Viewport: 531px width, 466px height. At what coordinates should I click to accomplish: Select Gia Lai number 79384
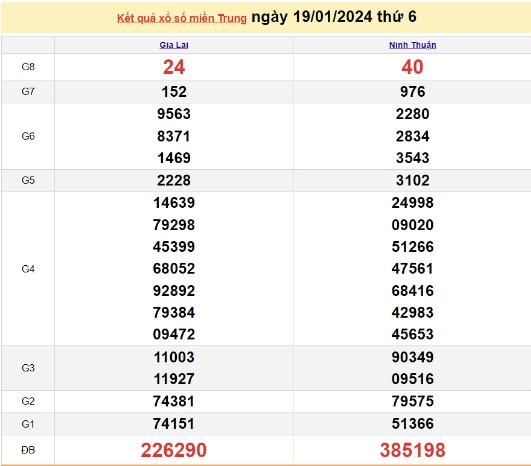[174, 312]
